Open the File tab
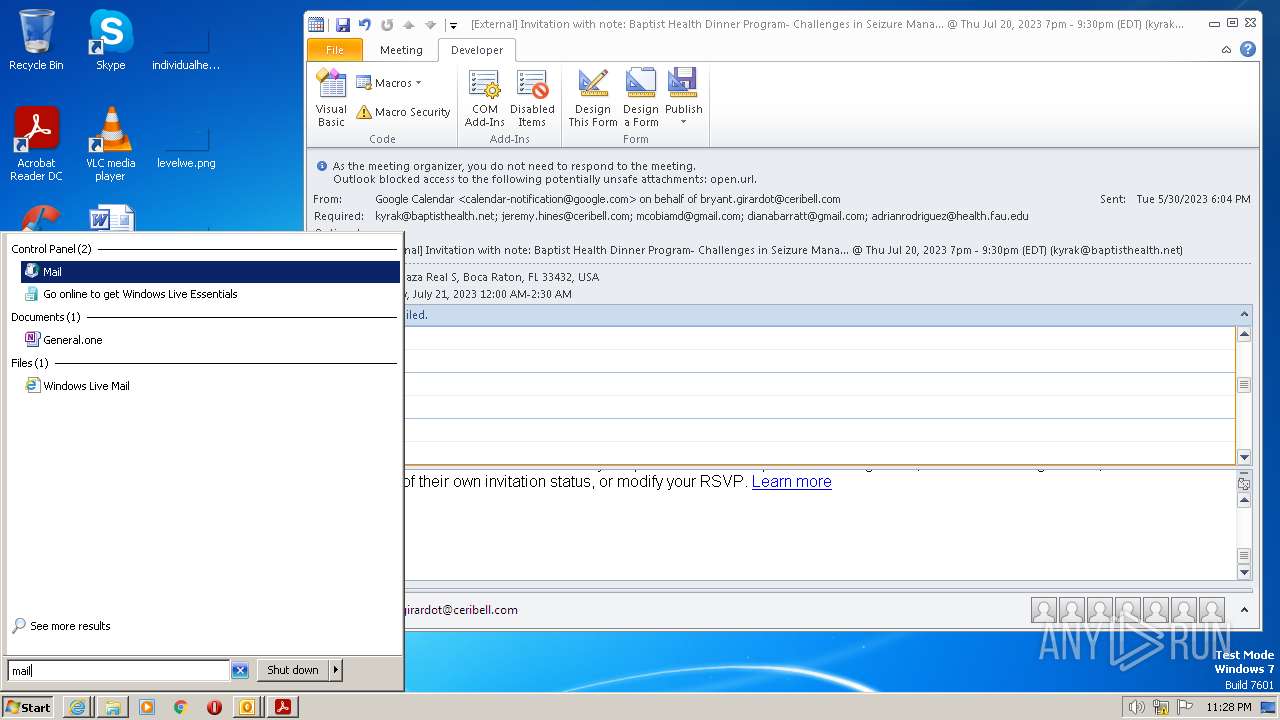1280x720 pixels. 335,50
